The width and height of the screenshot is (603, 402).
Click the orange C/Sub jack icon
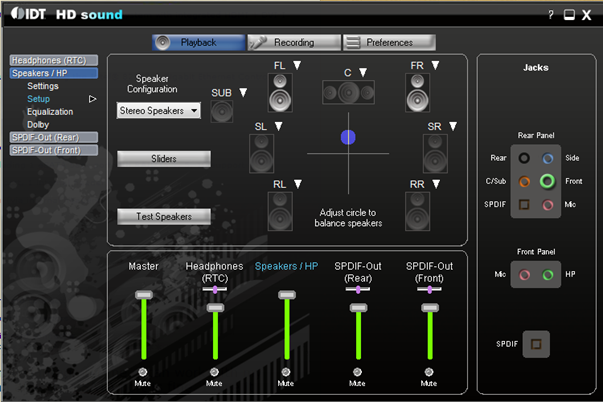click(x=524, y=181)
